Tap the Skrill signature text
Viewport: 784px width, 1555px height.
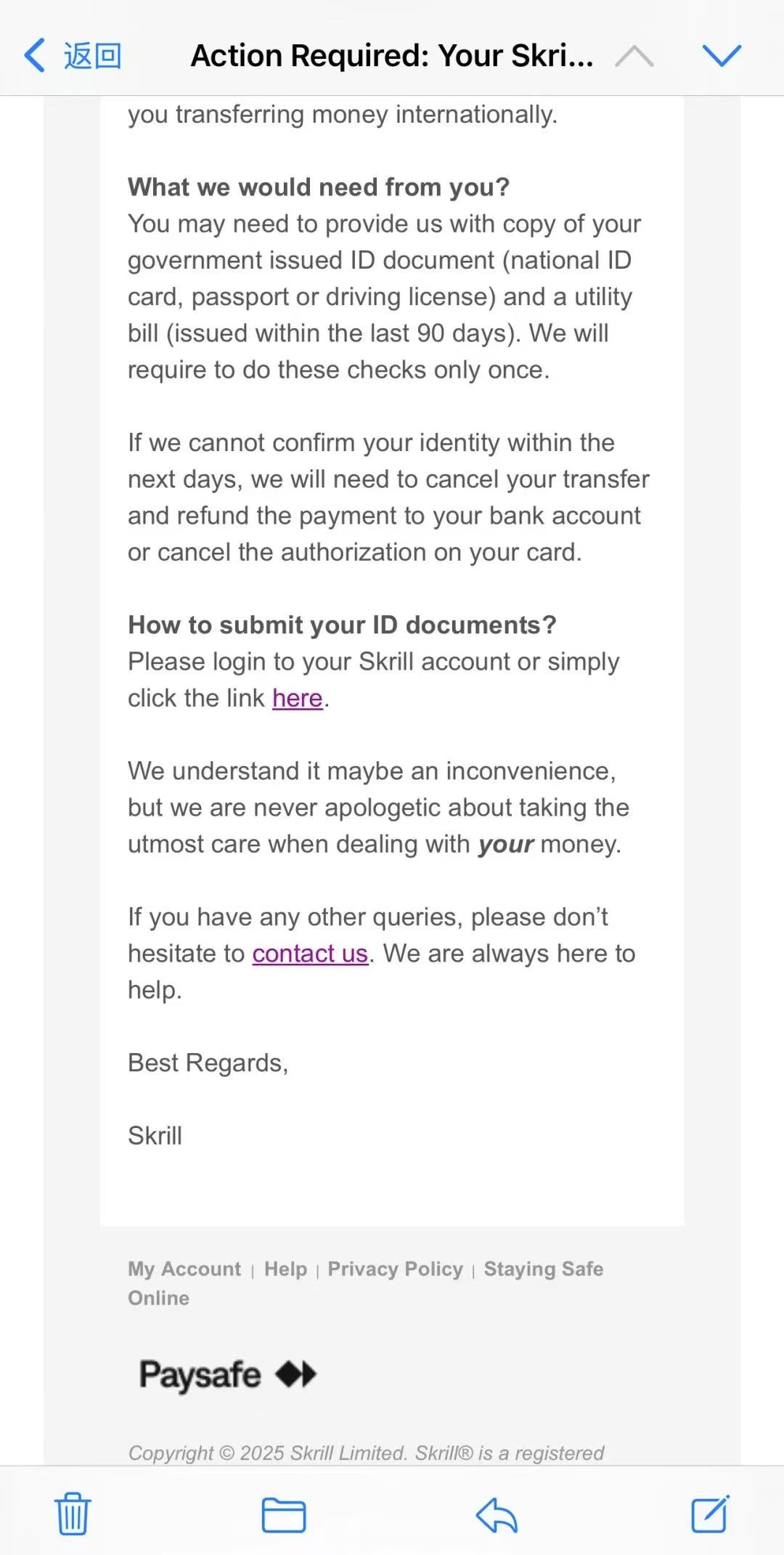[x=155, y=1136]
